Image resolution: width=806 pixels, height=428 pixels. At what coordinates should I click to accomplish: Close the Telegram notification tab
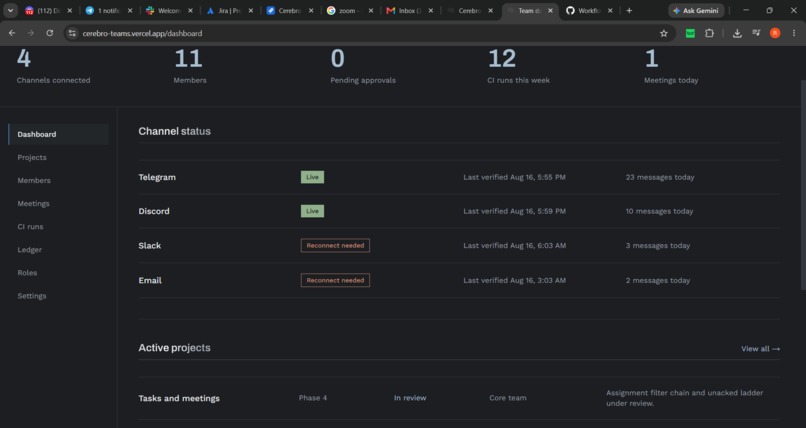[130, 10]
